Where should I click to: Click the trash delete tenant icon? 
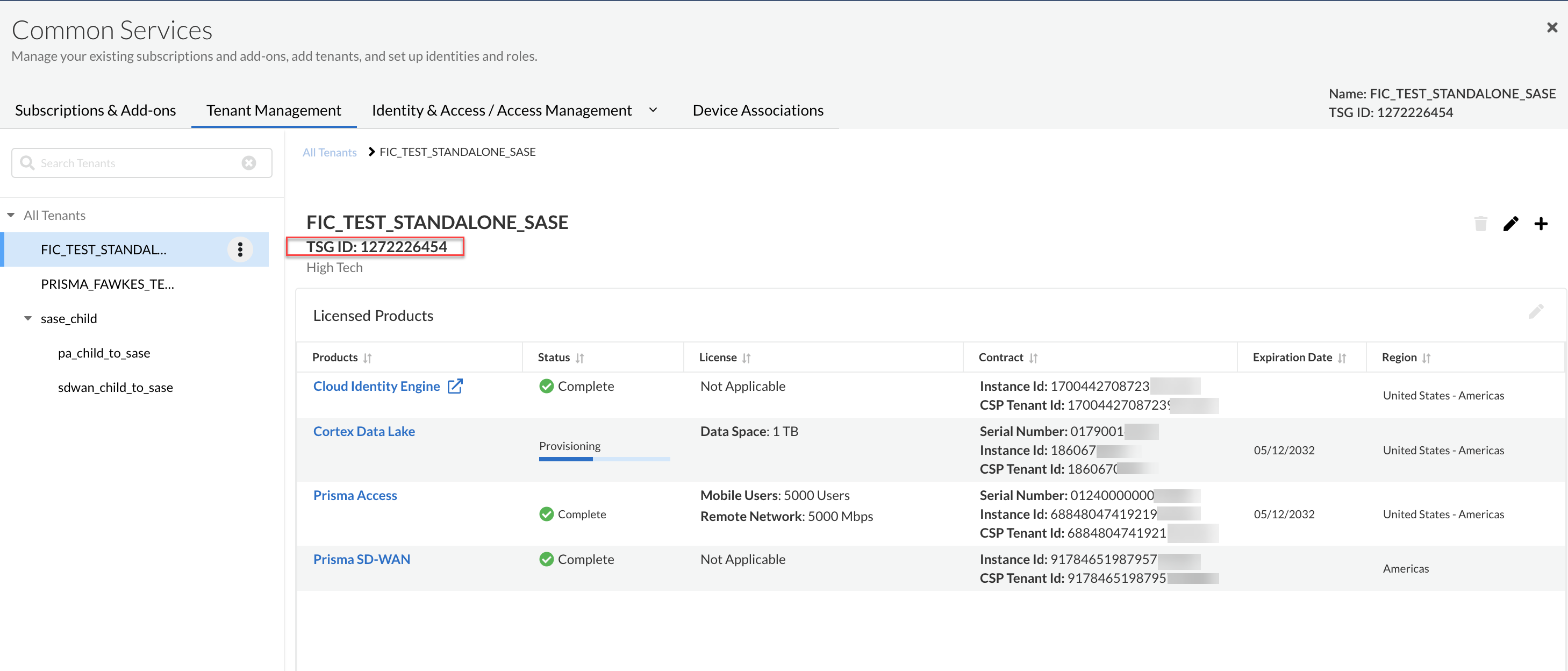[1480, 224]
